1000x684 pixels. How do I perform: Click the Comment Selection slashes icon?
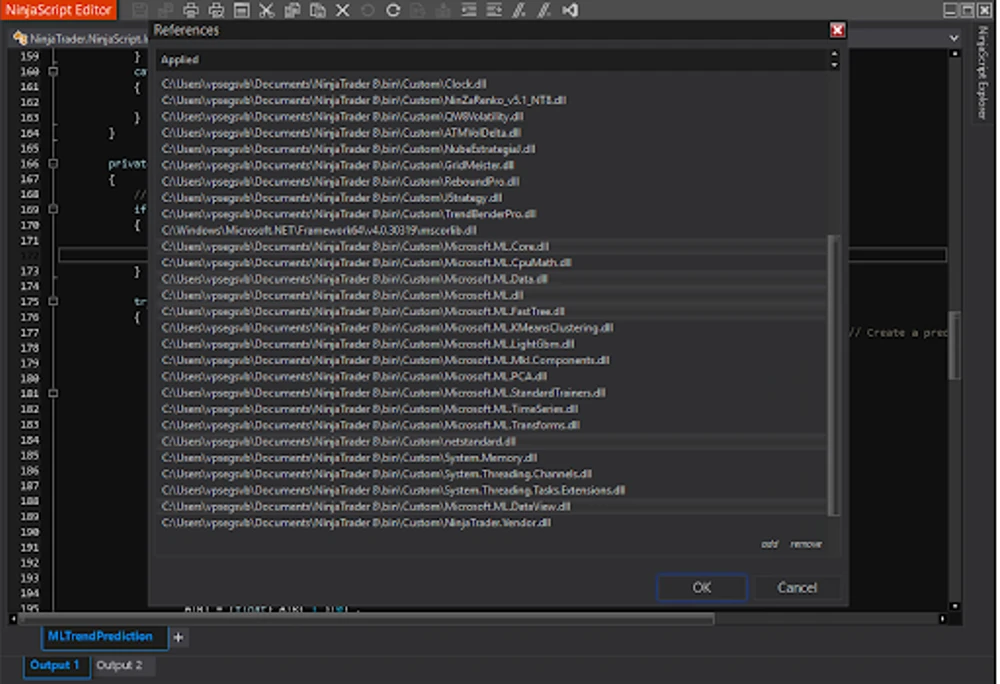point(519,10)
